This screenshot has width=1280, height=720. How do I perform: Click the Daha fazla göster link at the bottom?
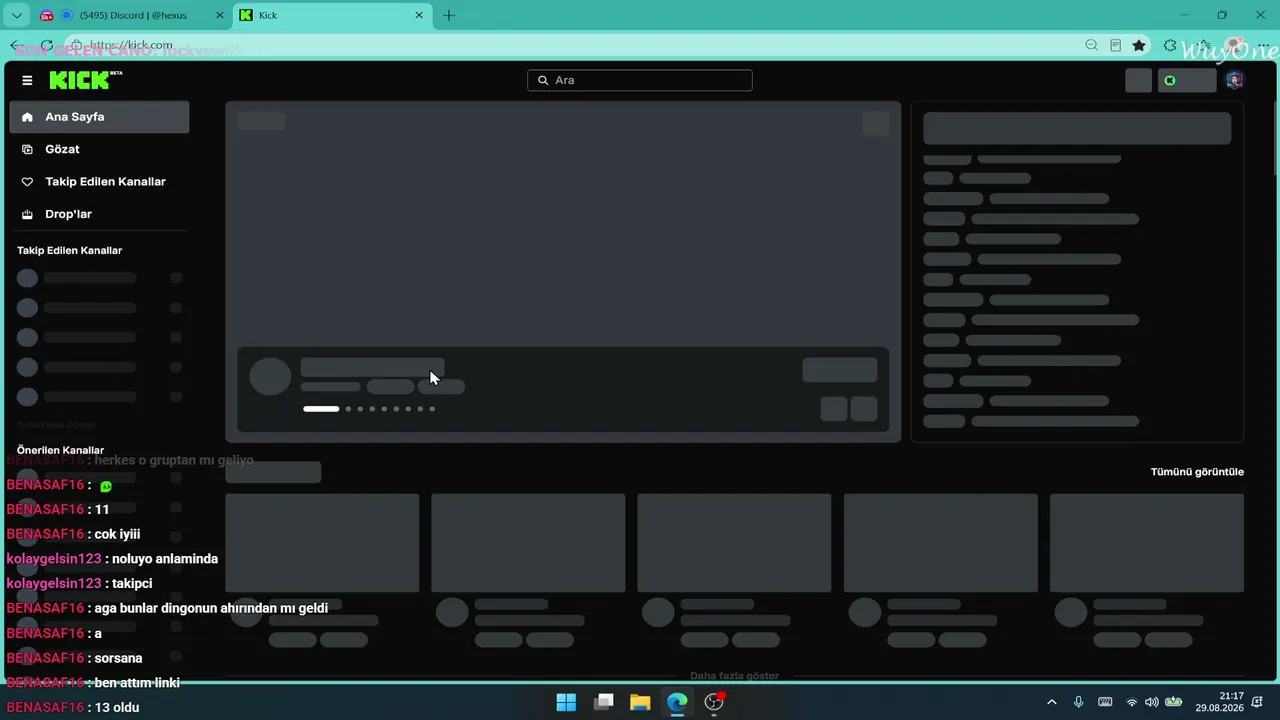(734, 676)
